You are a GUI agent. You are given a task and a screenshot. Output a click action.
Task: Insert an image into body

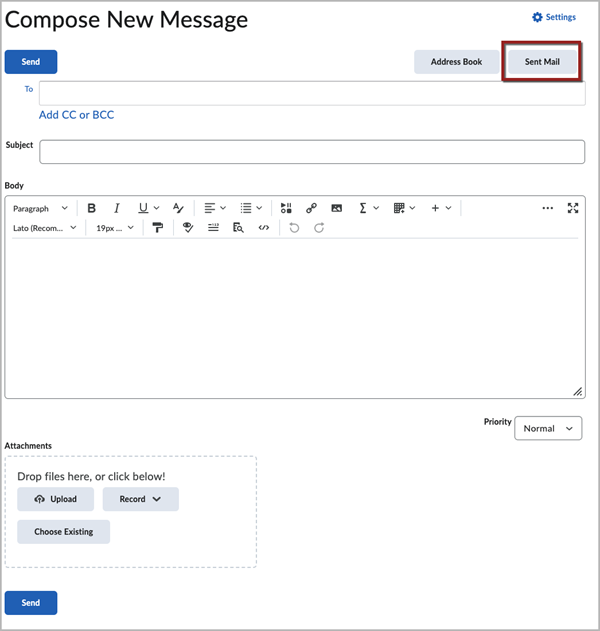pos(336,208)
